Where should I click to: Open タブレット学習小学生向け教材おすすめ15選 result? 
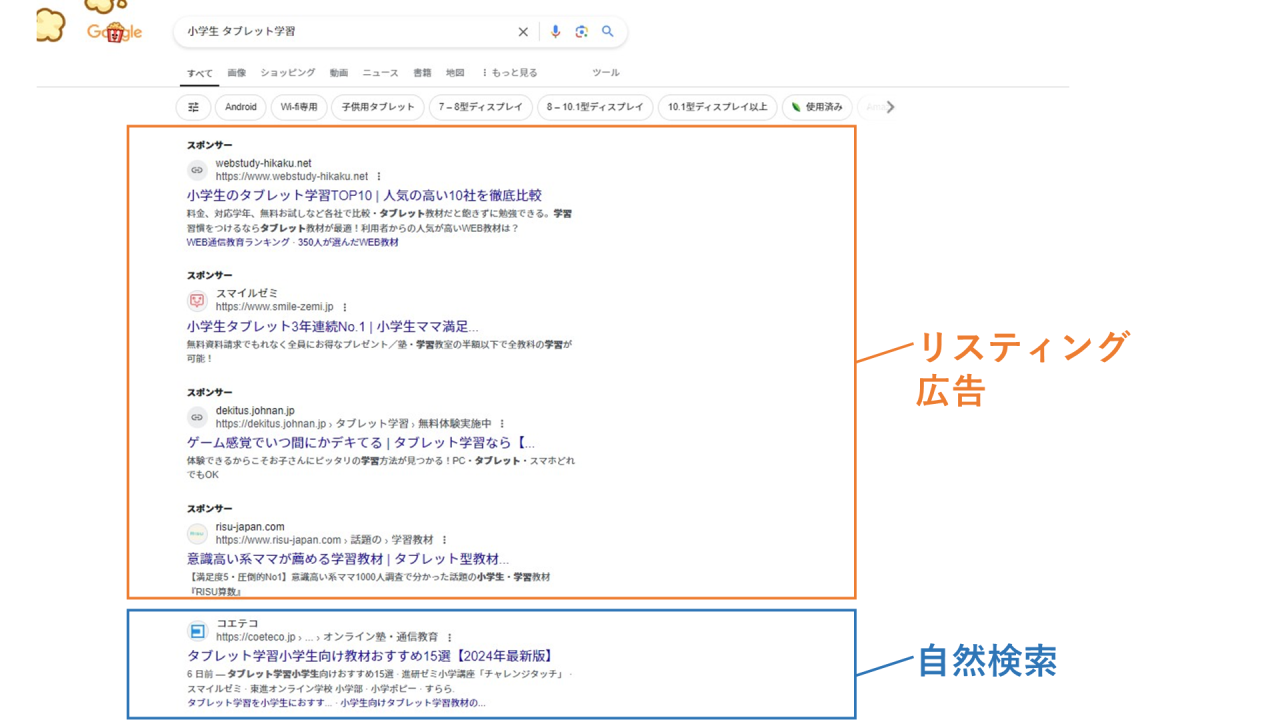370,655
